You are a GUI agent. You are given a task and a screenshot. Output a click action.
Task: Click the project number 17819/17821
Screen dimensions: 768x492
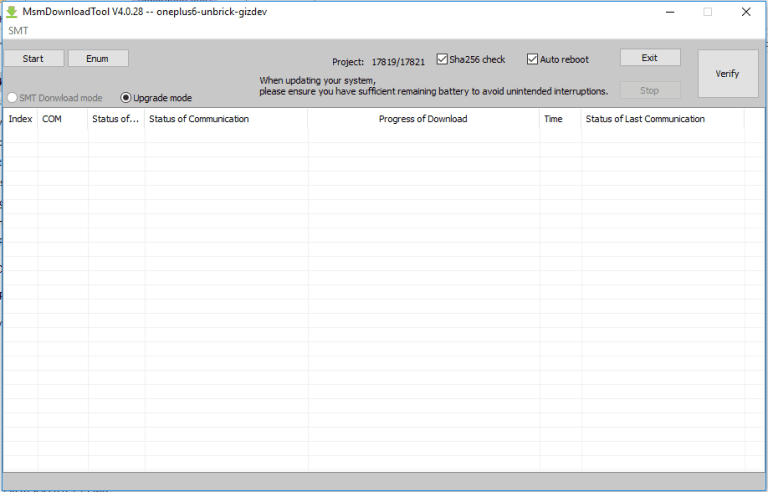pyautogui.click(x=398, y=62)
